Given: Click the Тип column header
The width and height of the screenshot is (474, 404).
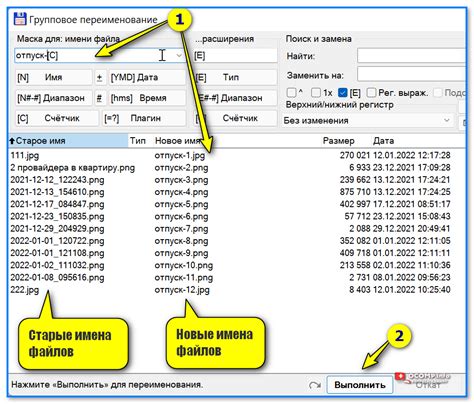Looking at the screenshot, I should click(138, 141).
